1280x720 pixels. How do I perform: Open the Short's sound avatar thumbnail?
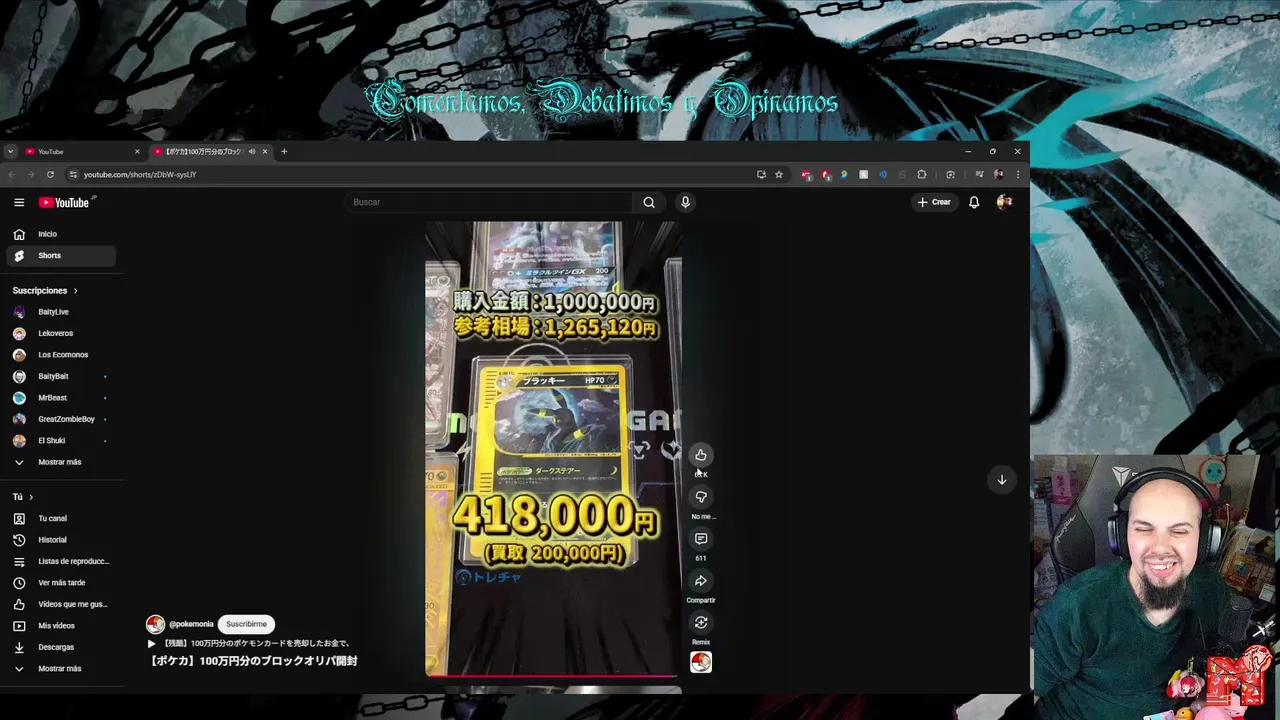[701, 662]
